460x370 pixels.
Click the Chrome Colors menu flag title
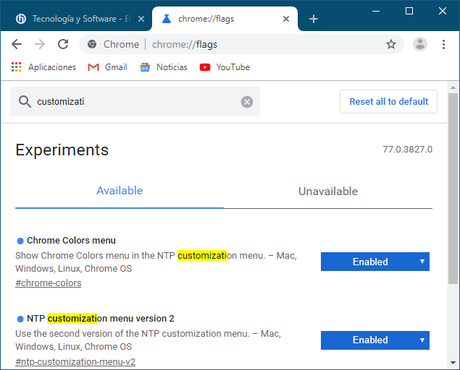pos(71,240)
